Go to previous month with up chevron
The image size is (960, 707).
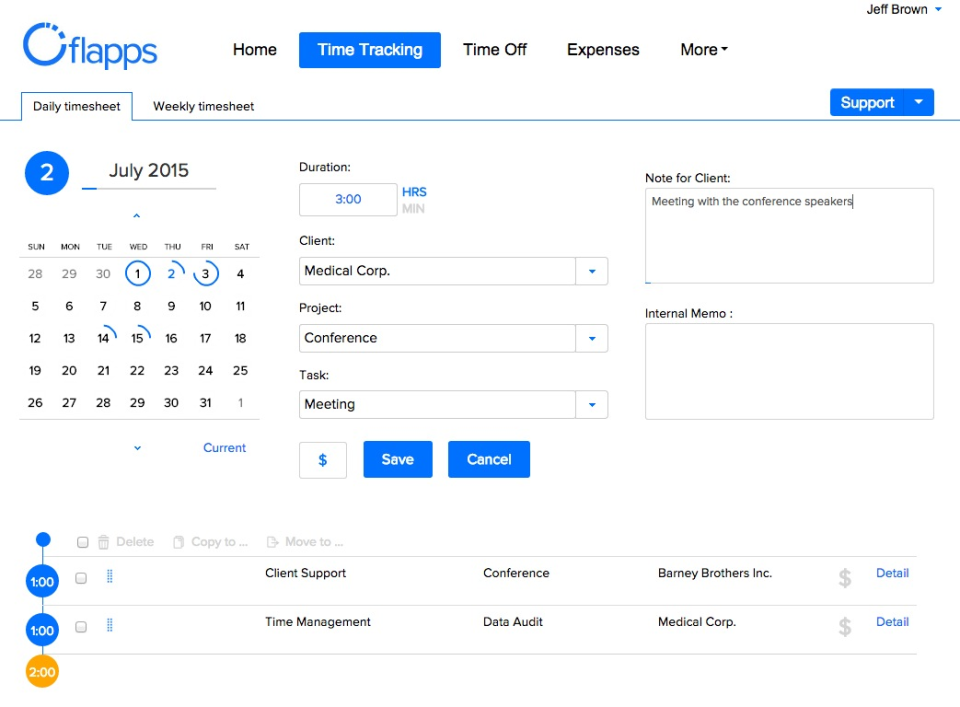coord(137,215)
